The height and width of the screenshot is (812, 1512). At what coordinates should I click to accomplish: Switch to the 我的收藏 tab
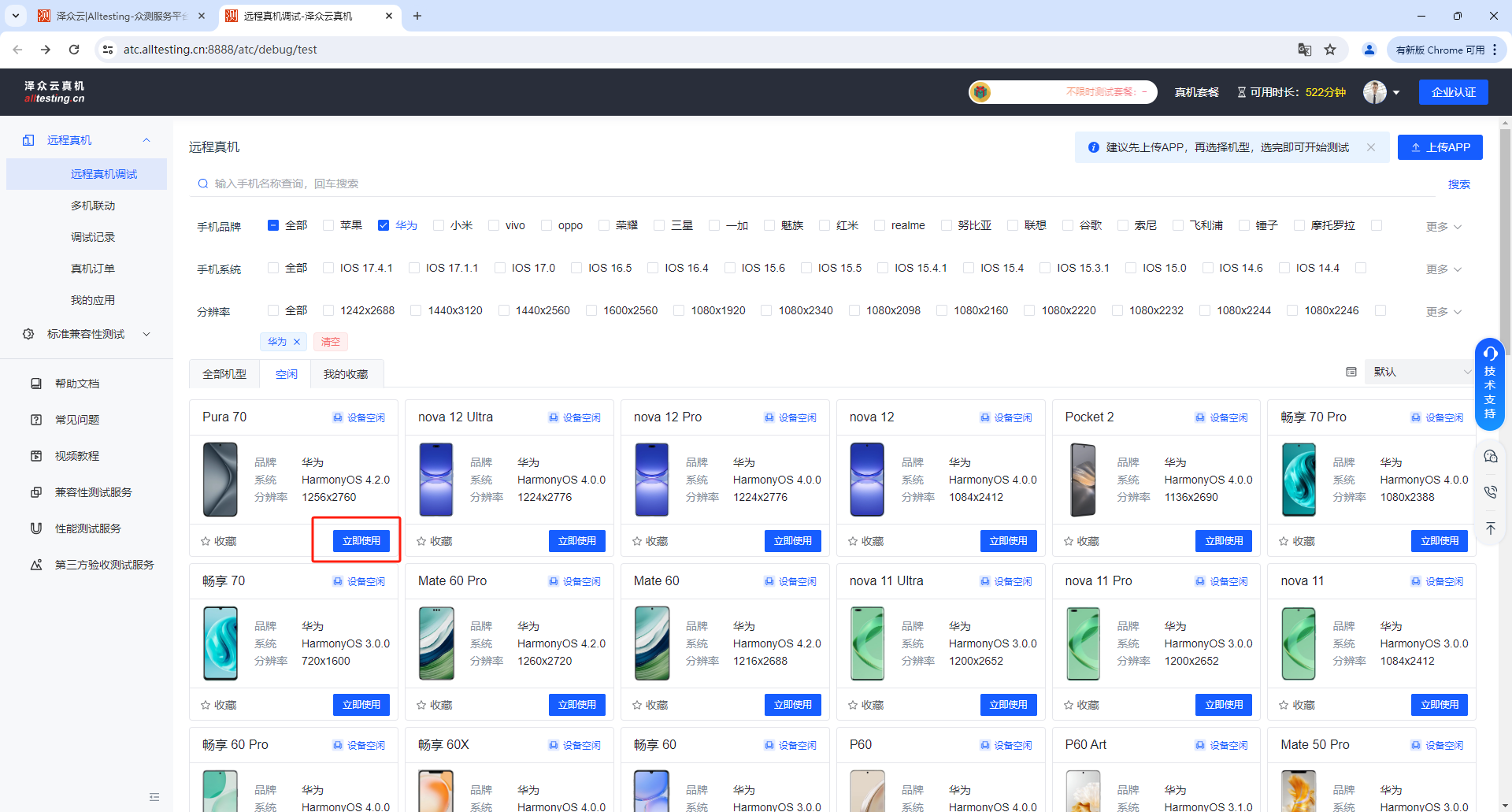coord(346,374)
